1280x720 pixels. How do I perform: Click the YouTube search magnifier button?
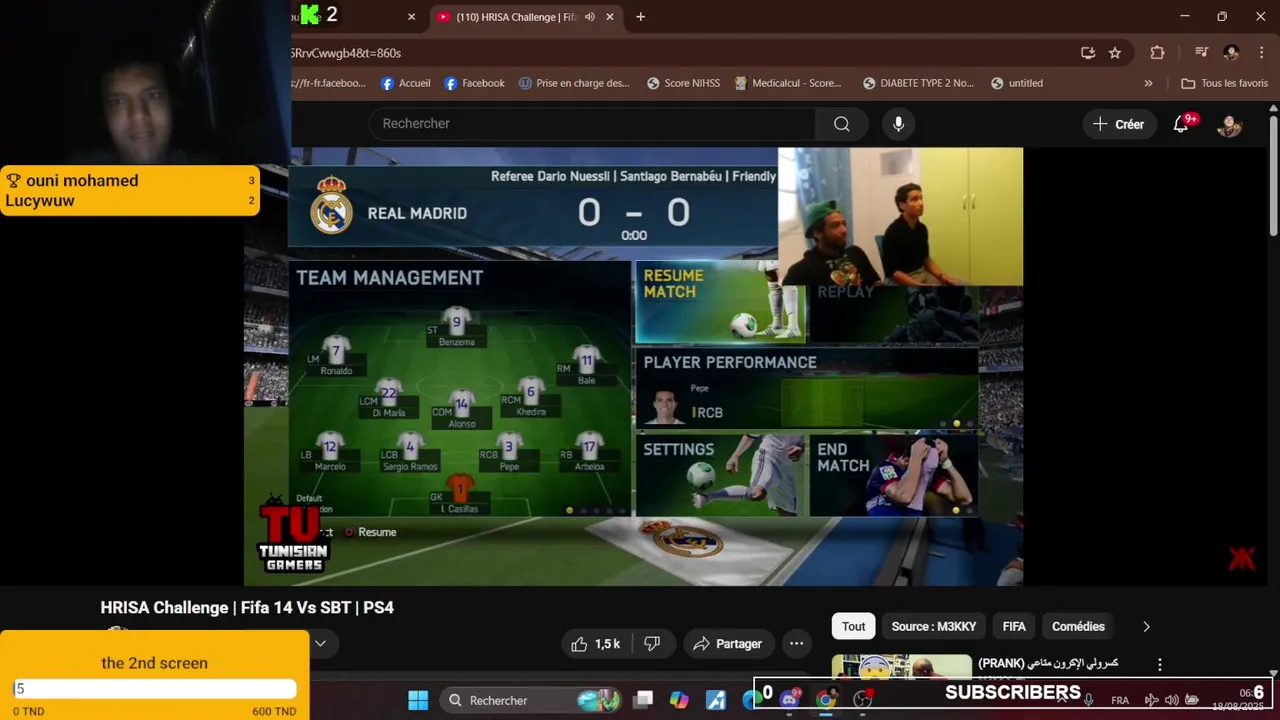tap(842, 124)
